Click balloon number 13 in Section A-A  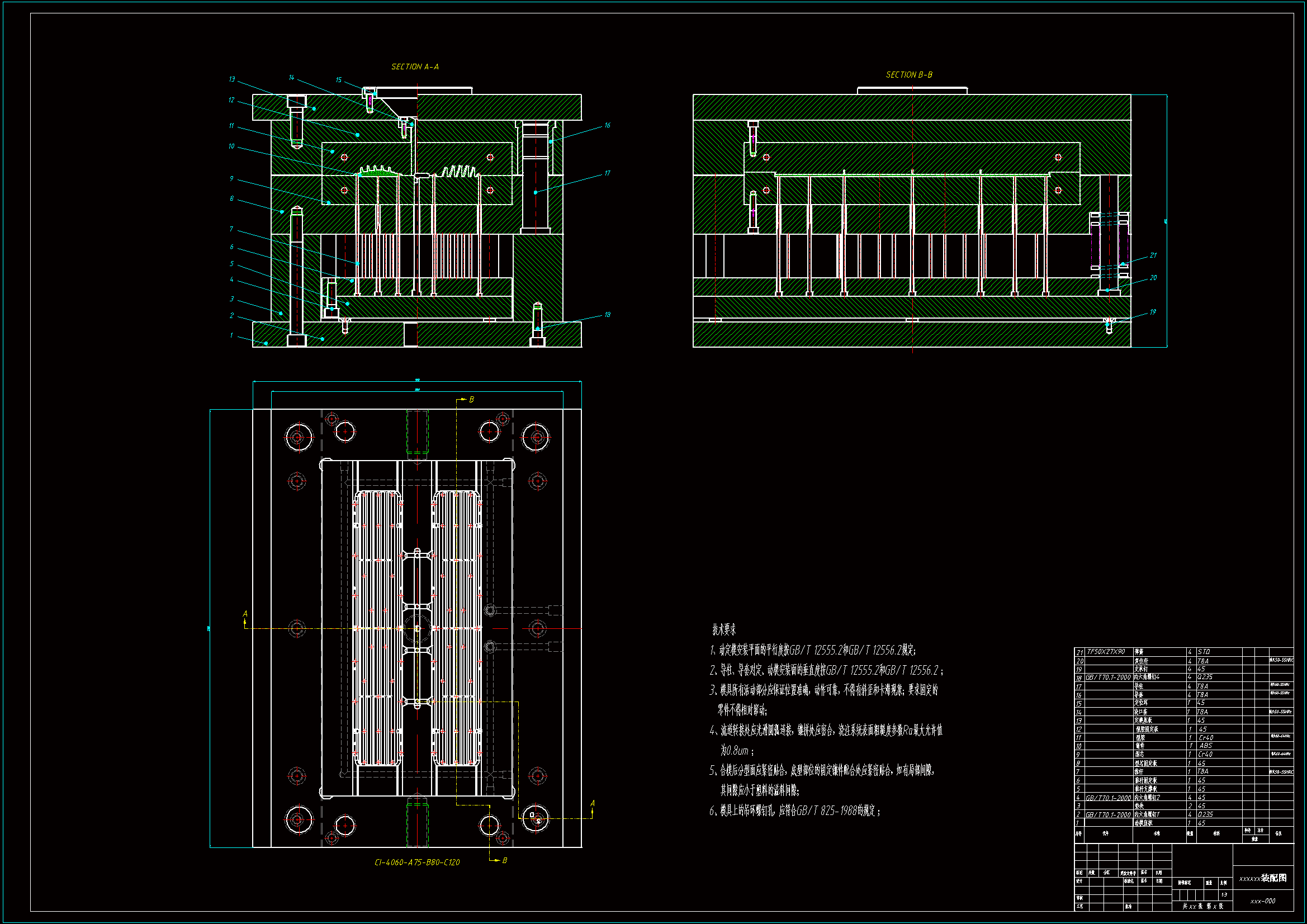(231, 79)
